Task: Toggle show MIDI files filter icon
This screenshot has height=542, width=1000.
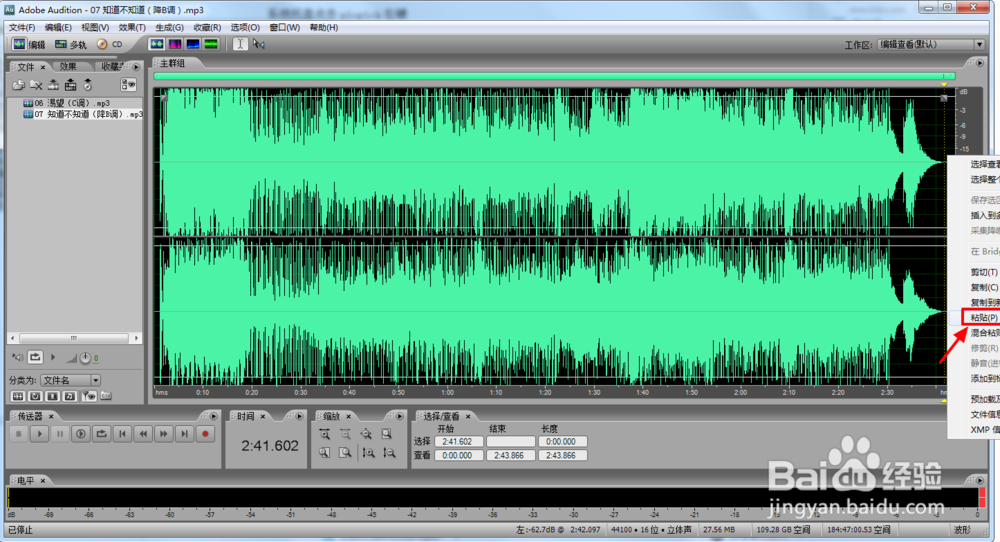Action: point(70,396)
